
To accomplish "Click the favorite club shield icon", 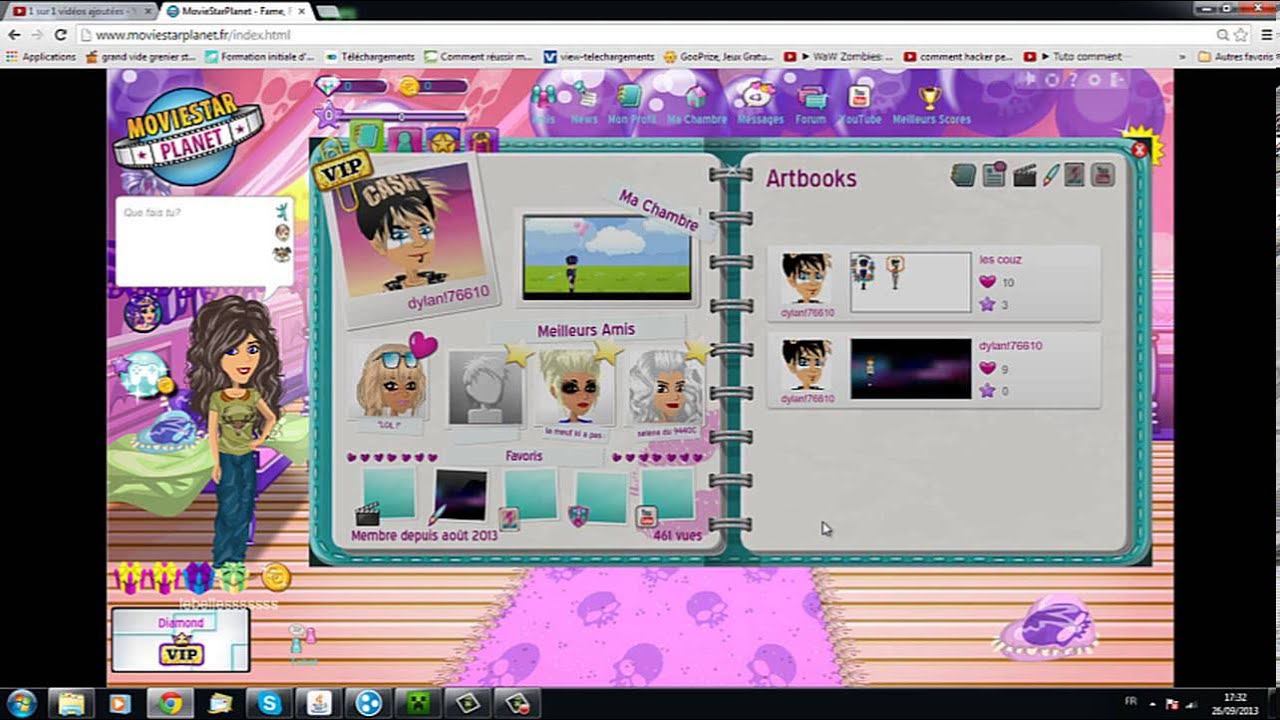I will pyautogui.click(x=579, y=514).
